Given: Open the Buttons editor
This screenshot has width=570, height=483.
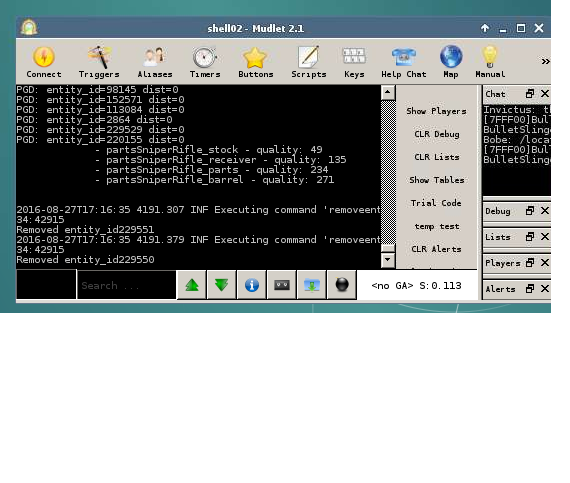Looking at the screenshot, I should [256, 62].
